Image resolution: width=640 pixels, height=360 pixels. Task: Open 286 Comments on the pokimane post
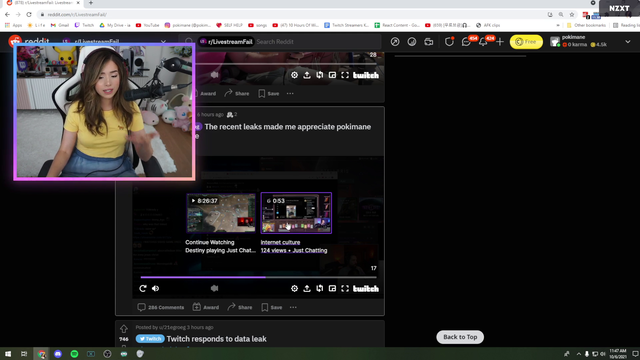click(161, 307)
